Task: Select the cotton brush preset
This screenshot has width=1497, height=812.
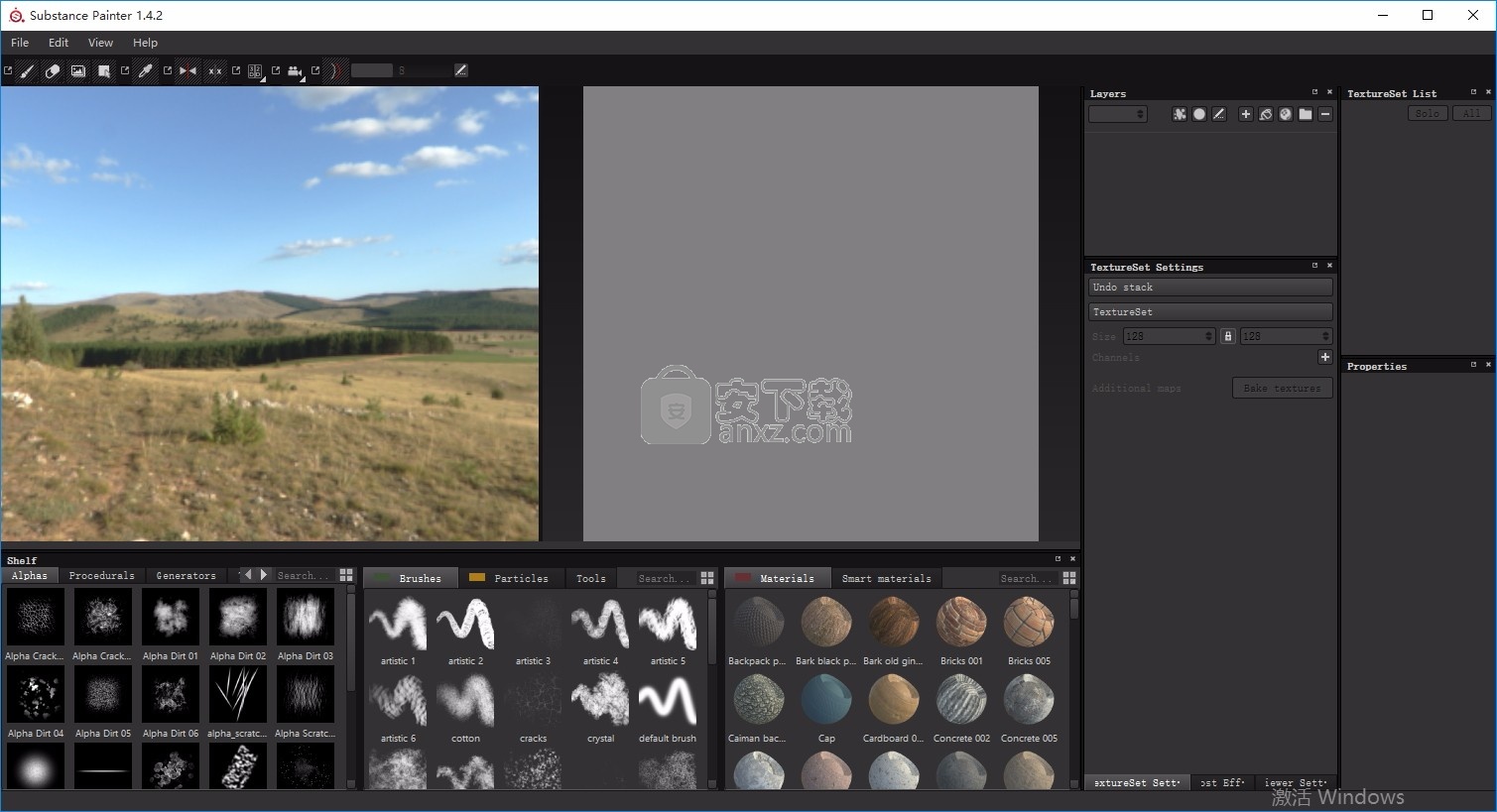Action: coord(465,707)
